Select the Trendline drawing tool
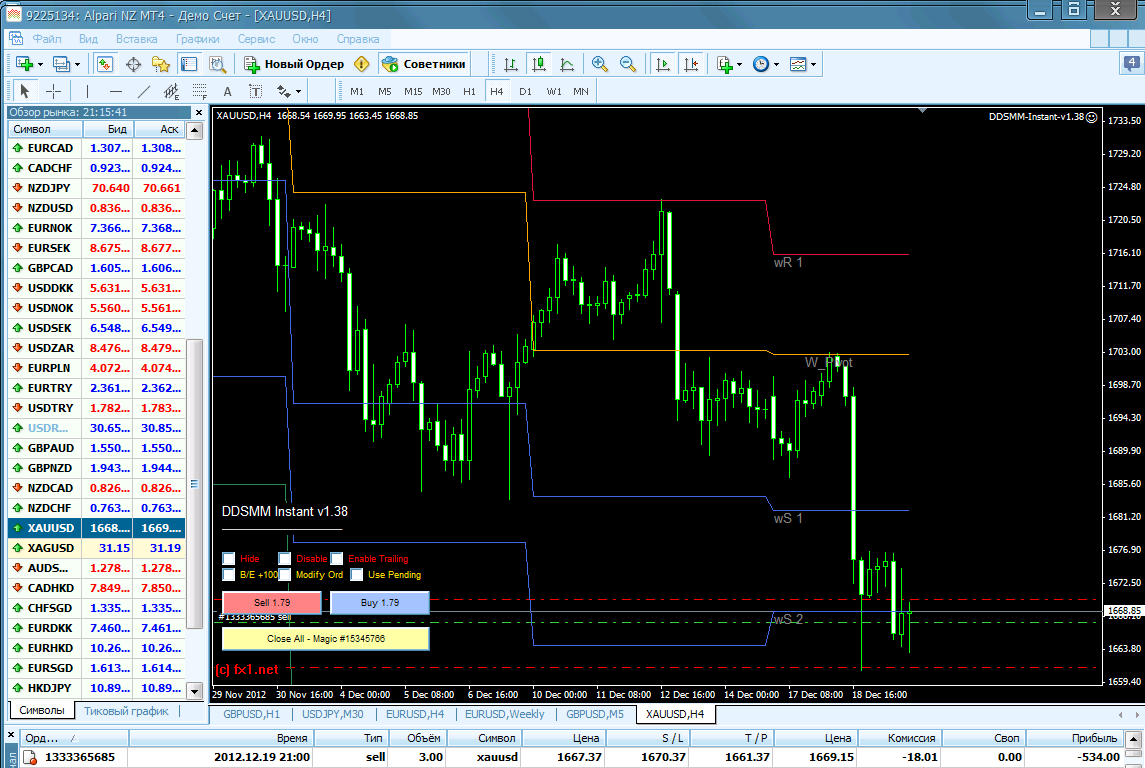This screenshot has height=768, width=1145. tap(144, 91)
